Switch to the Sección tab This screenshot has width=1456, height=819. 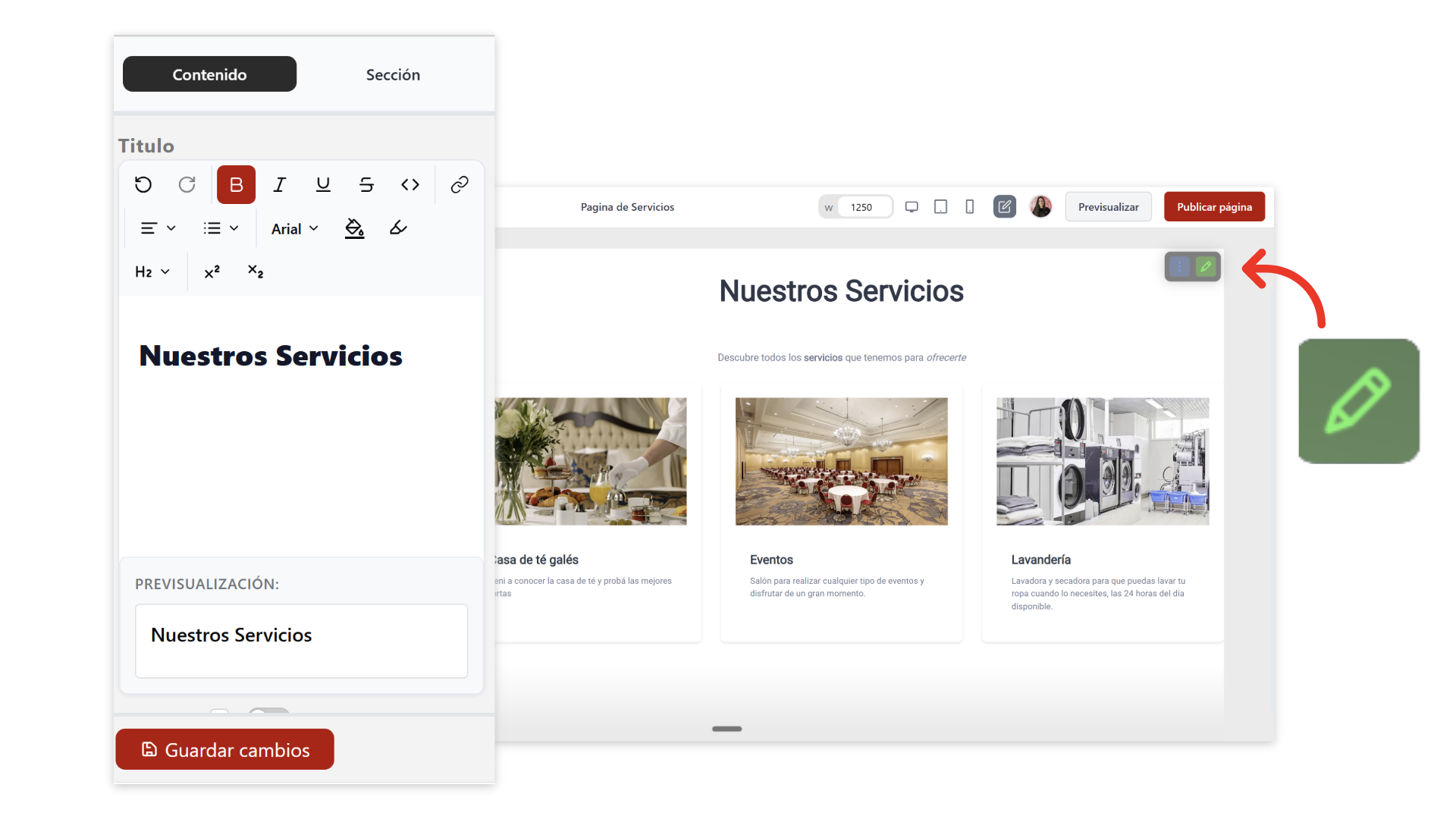[393, 74]
